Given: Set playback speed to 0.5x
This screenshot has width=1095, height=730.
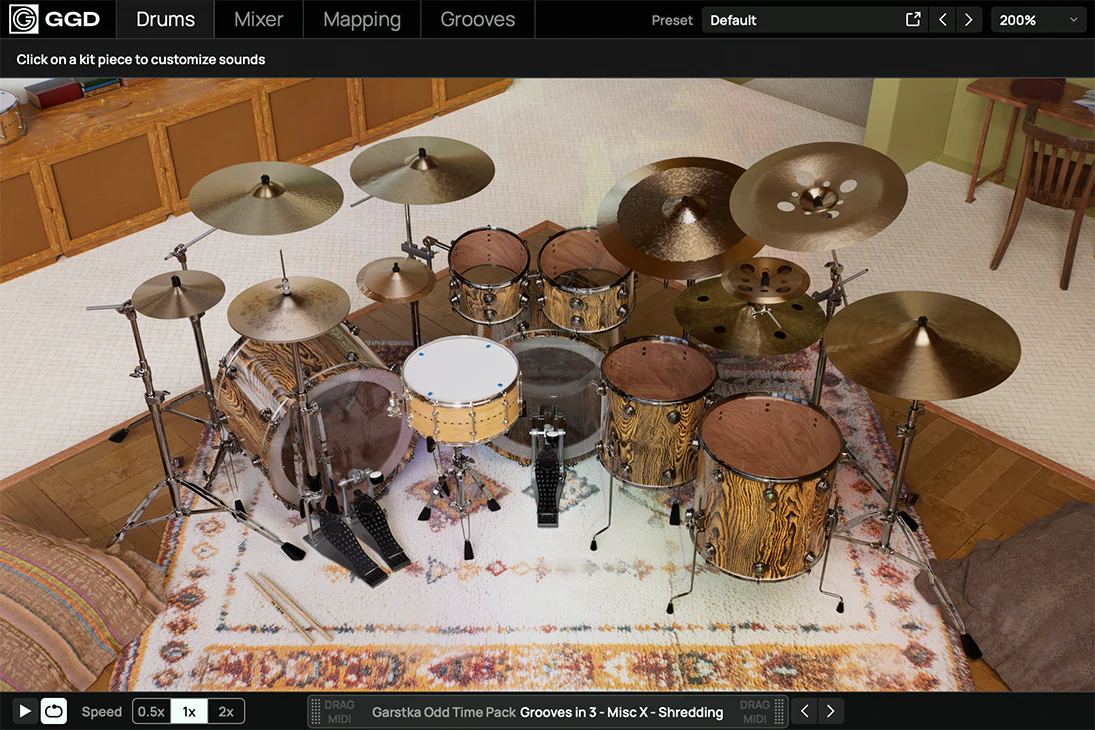Looking at the screenshot, I should (x=151, y=712).
